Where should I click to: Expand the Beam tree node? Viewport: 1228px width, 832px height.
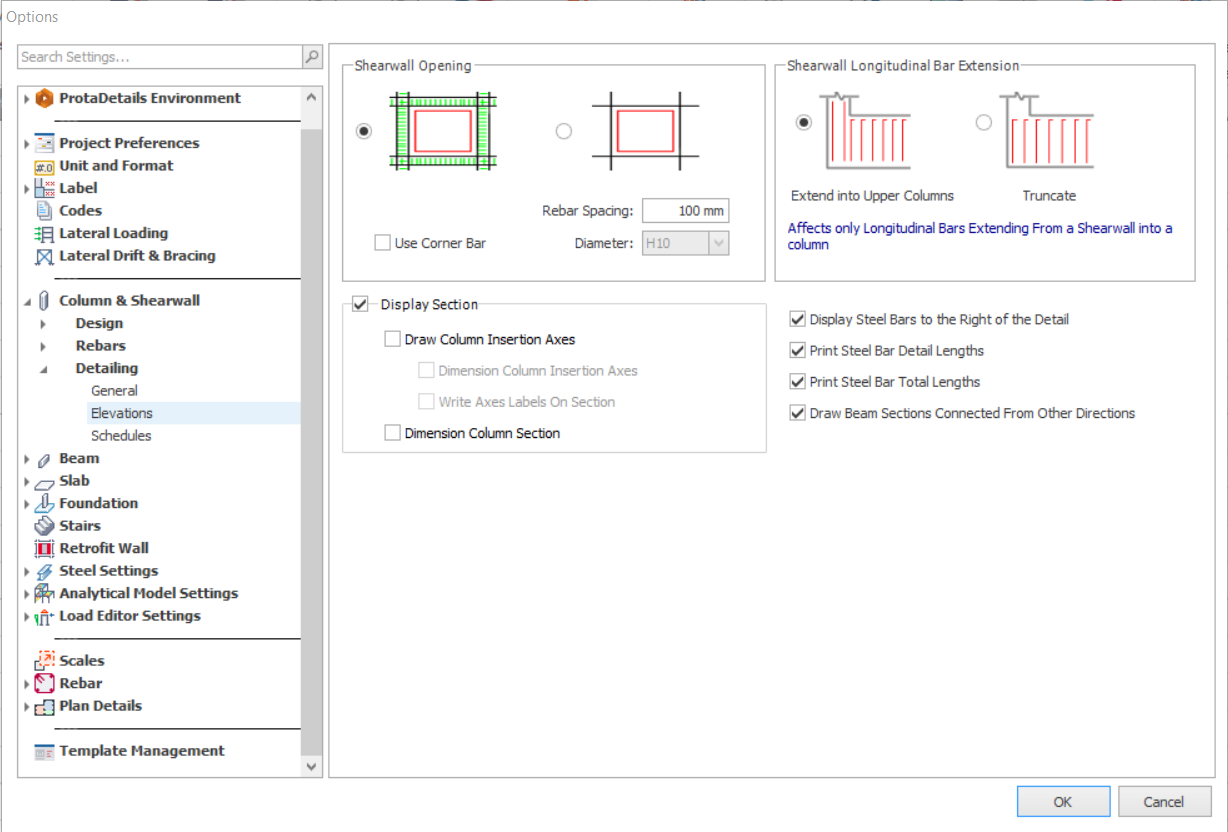point(27,459)
